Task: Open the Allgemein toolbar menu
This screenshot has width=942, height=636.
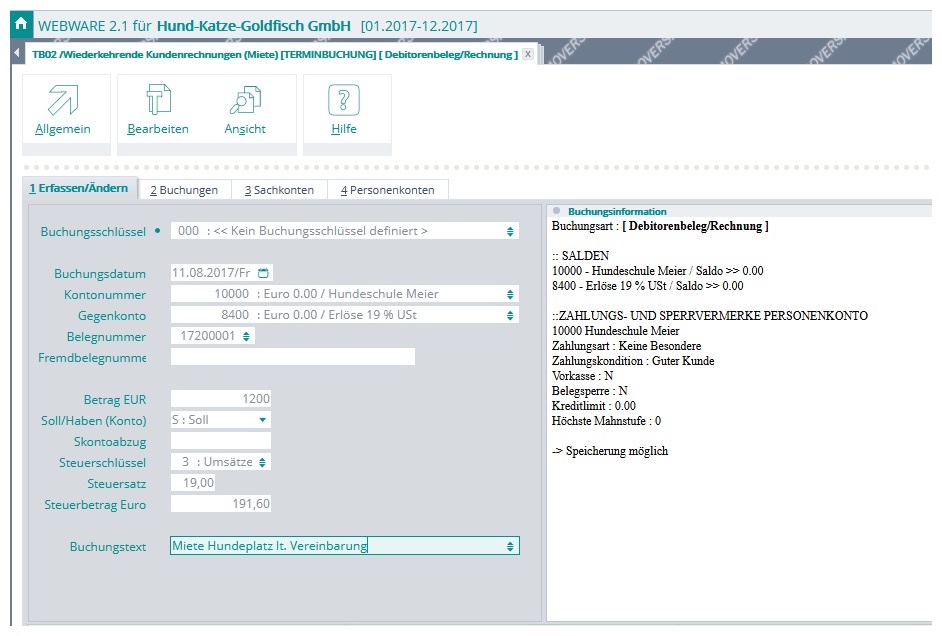Action: [x=63, y=111]
